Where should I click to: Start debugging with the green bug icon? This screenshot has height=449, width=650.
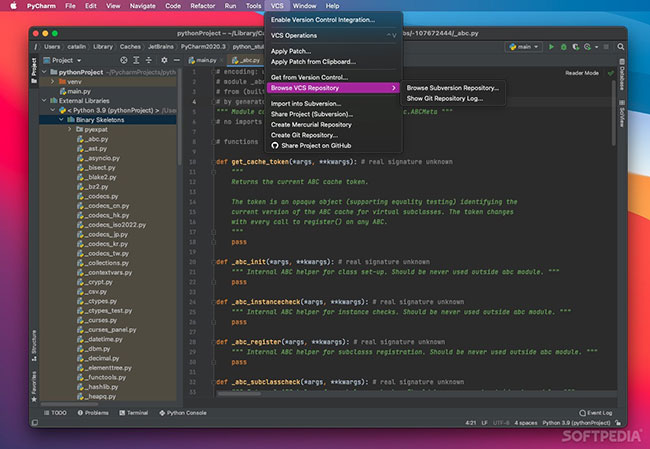pyautogui.click(x=563, y=47)
